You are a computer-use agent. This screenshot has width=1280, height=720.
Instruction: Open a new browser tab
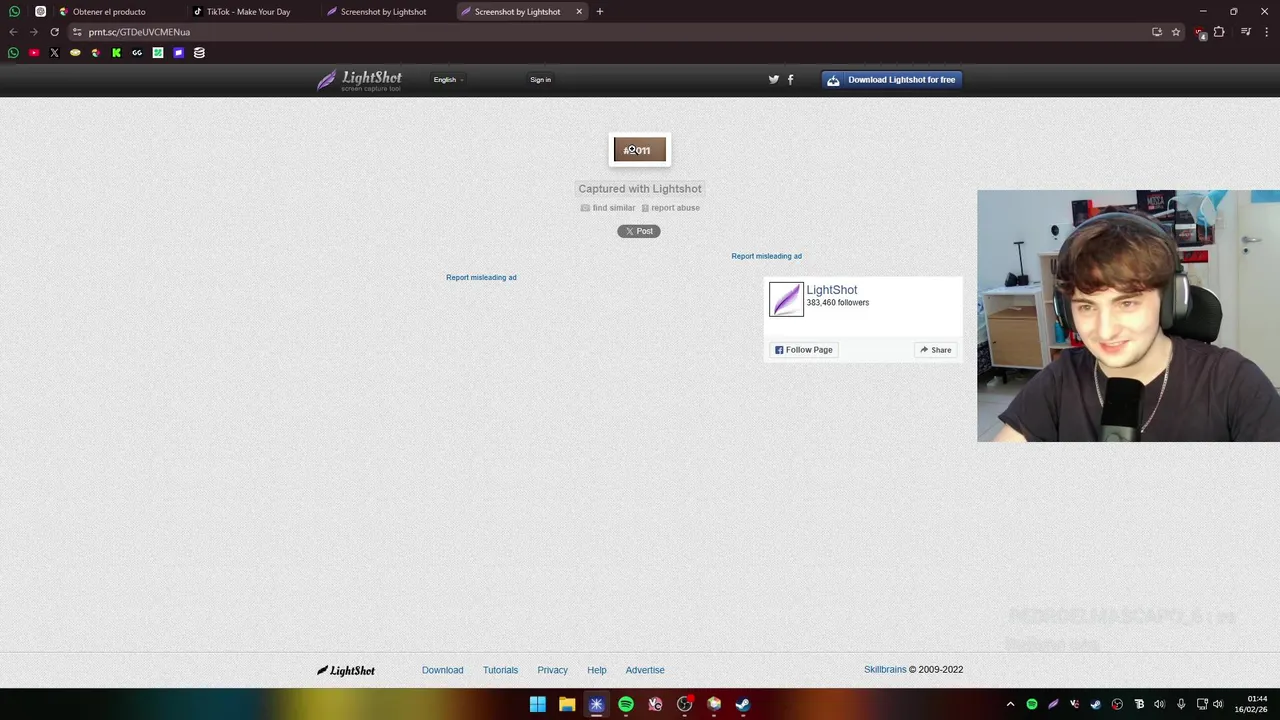click(x=600, y=12)
